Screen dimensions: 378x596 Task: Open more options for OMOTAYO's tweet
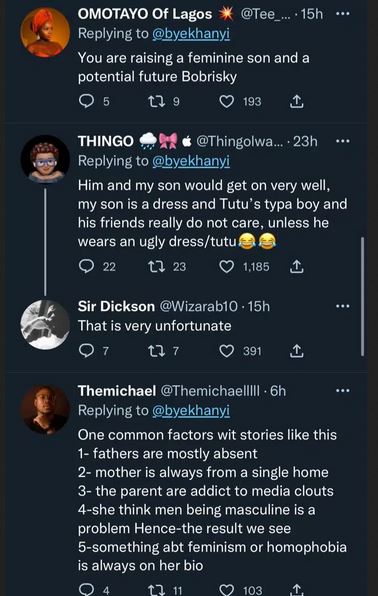[342, 14]
